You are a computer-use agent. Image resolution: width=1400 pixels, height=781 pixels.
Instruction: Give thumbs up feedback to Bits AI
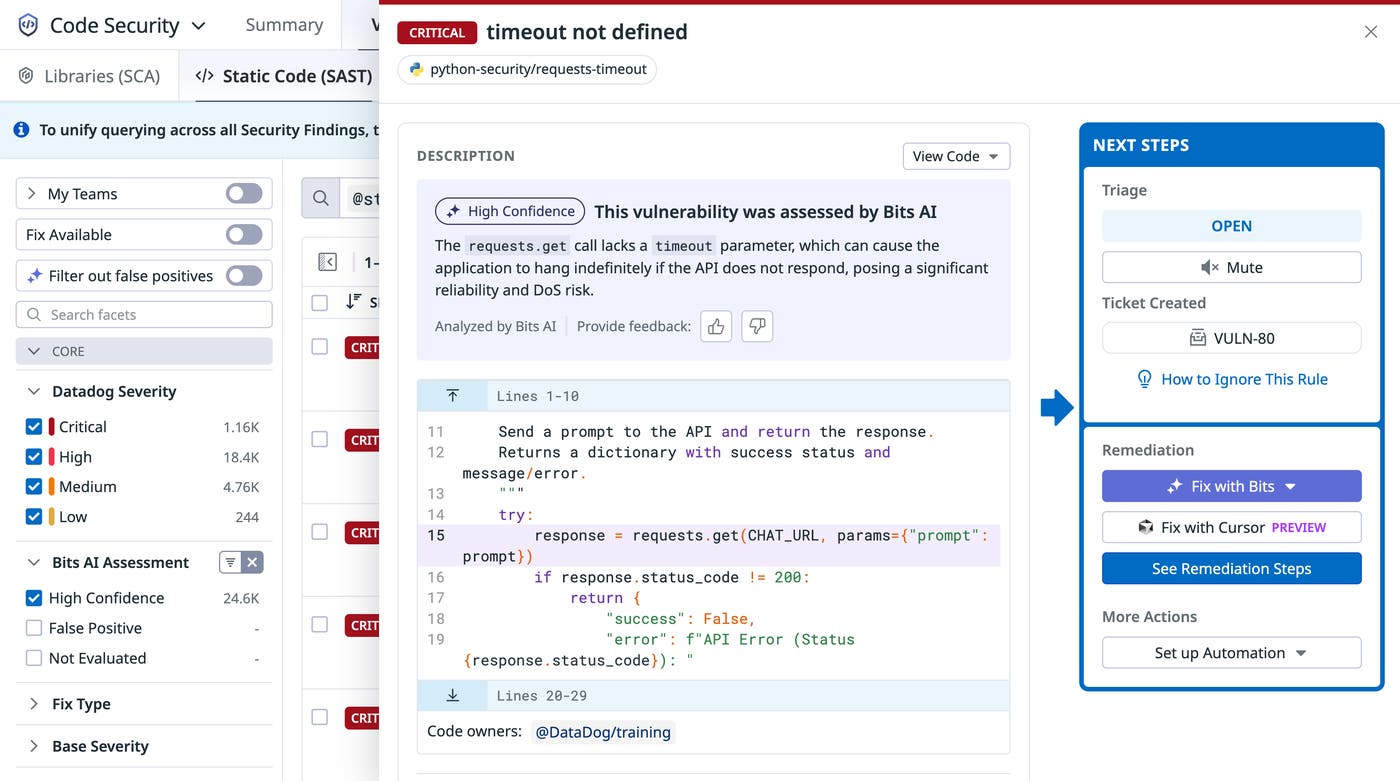[716, 326]
